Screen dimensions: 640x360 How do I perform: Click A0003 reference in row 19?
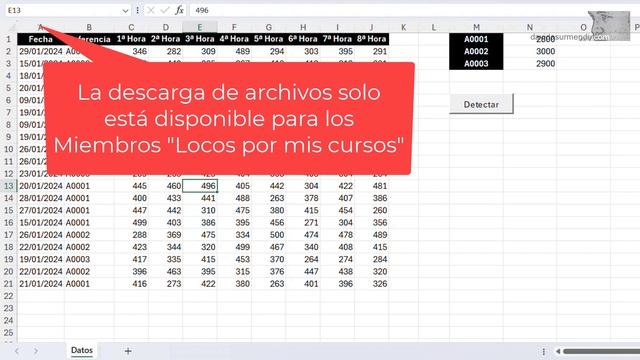coord(89,259)
